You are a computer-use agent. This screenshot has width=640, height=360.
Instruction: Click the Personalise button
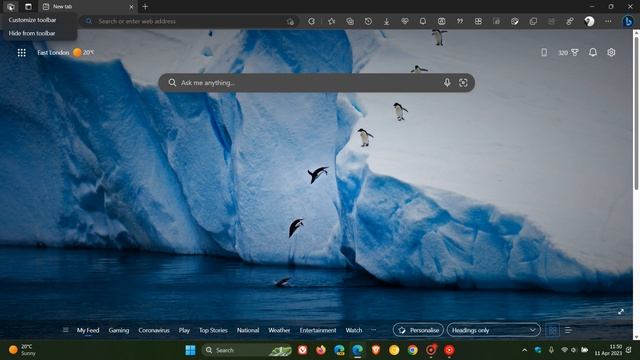418,330
